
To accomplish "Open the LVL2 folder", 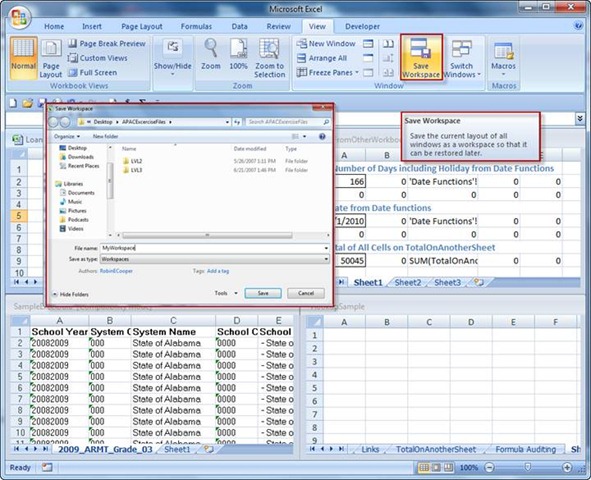I will pyautogui.click(x=132, y=161).
